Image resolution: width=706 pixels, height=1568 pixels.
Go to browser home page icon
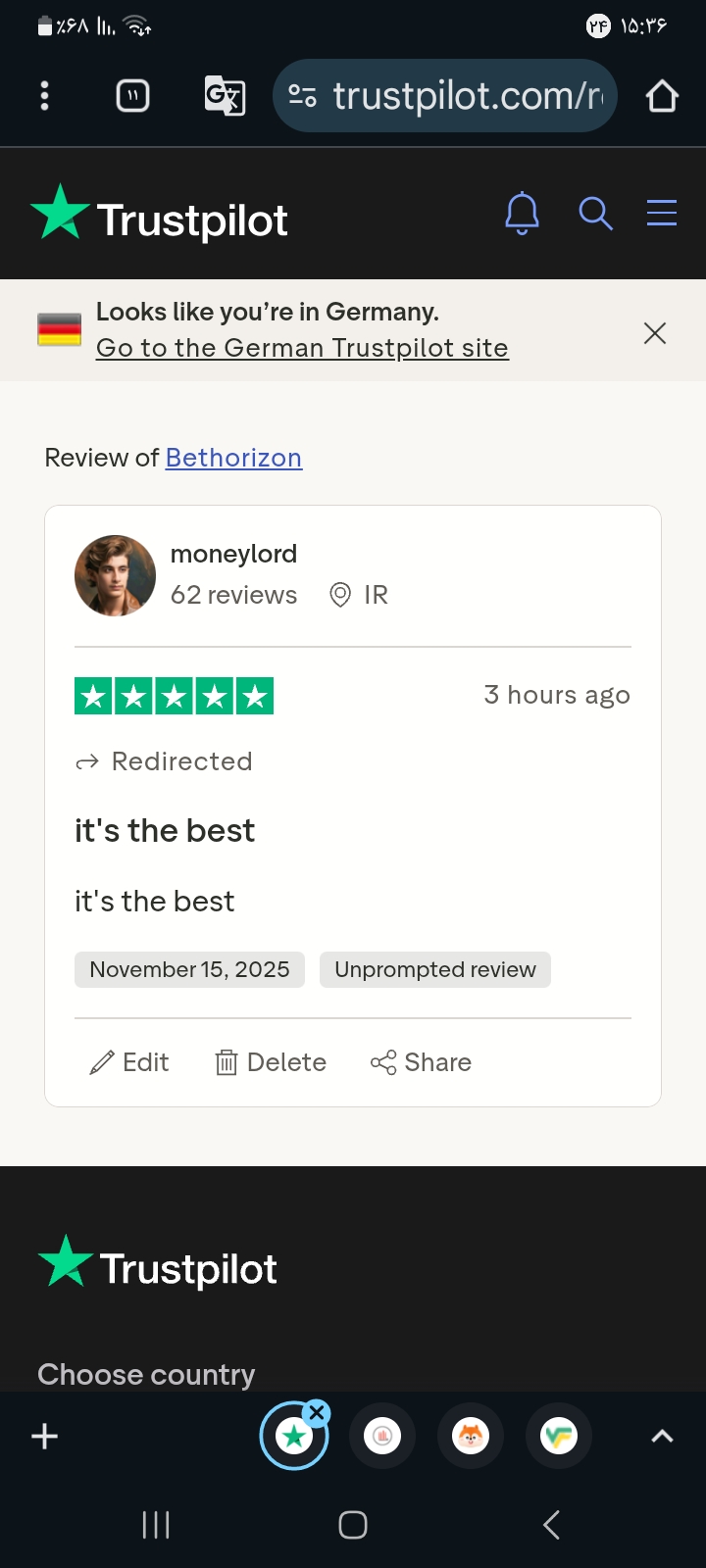[x=662, y=96]
